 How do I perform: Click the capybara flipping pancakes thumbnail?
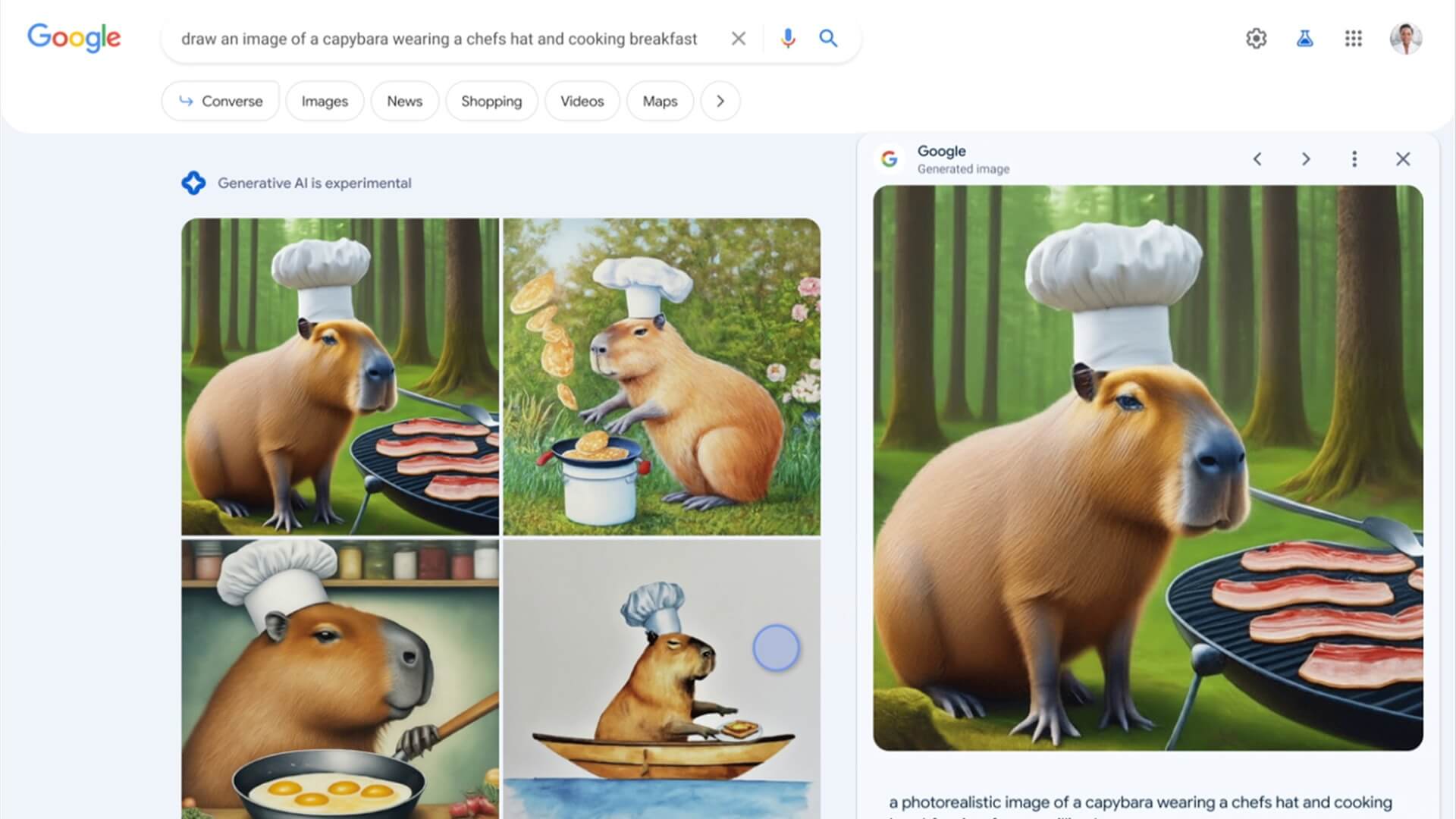(661, 376)
